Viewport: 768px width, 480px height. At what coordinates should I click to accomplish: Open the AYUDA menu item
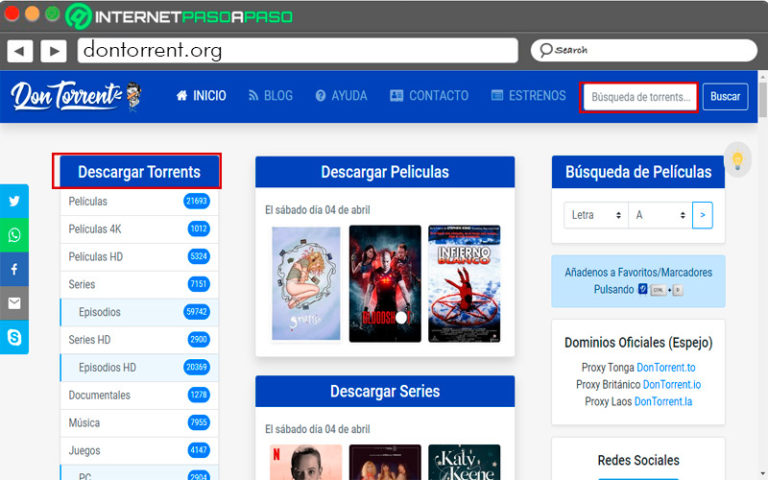point(341,96)
